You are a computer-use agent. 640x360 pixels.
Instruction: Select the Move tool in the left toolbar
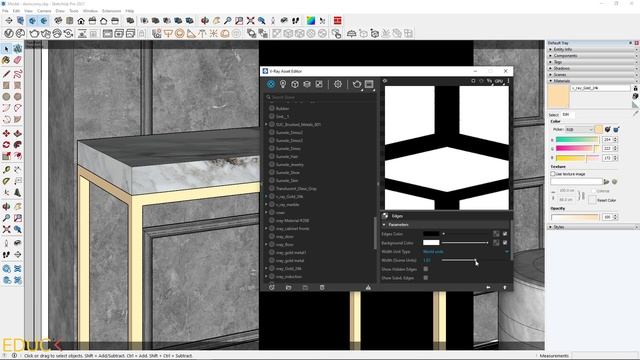(x=6, y=133)
